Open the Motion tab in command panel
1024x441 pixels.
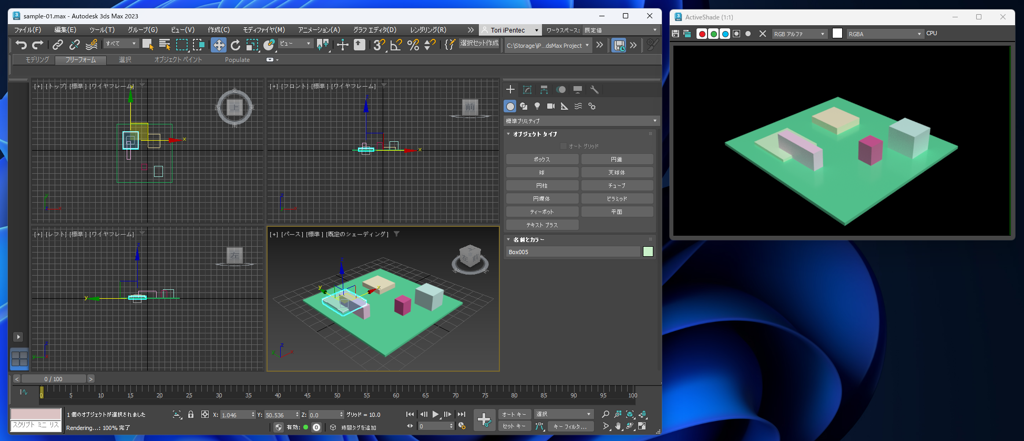pyautogui.click(x=561, y=90)
